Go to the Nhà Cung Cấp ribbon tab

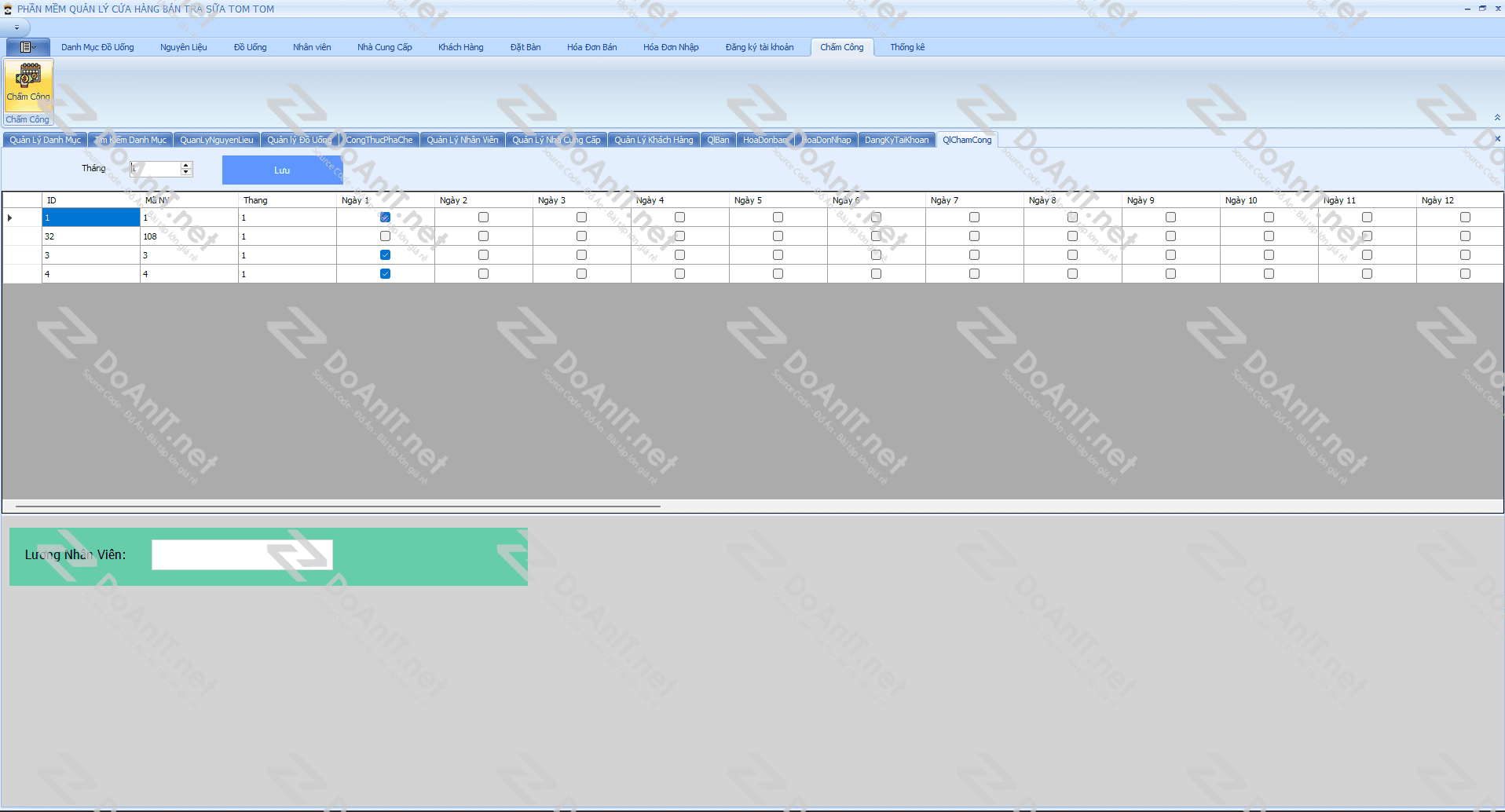(385, 47)
